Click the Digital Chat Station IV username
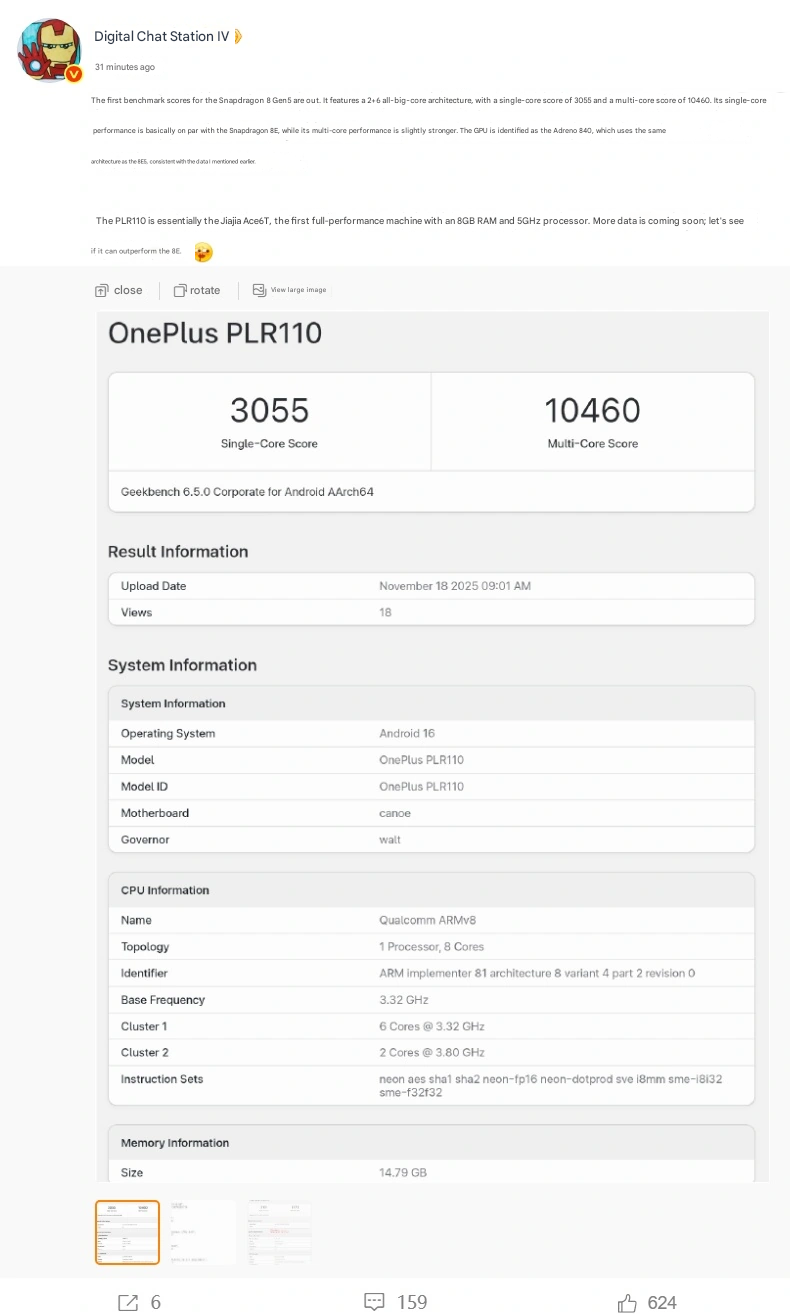Viewport: 790px width, 1314px height. (x=161, y=37)
